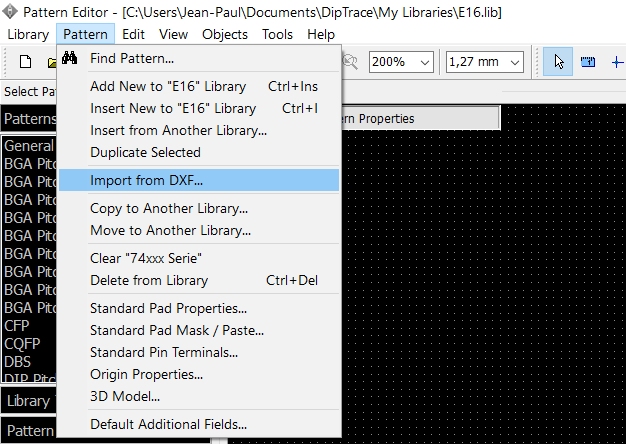
Task: Click Duplicate Selected menu entry
Action: tap(199, 153)
